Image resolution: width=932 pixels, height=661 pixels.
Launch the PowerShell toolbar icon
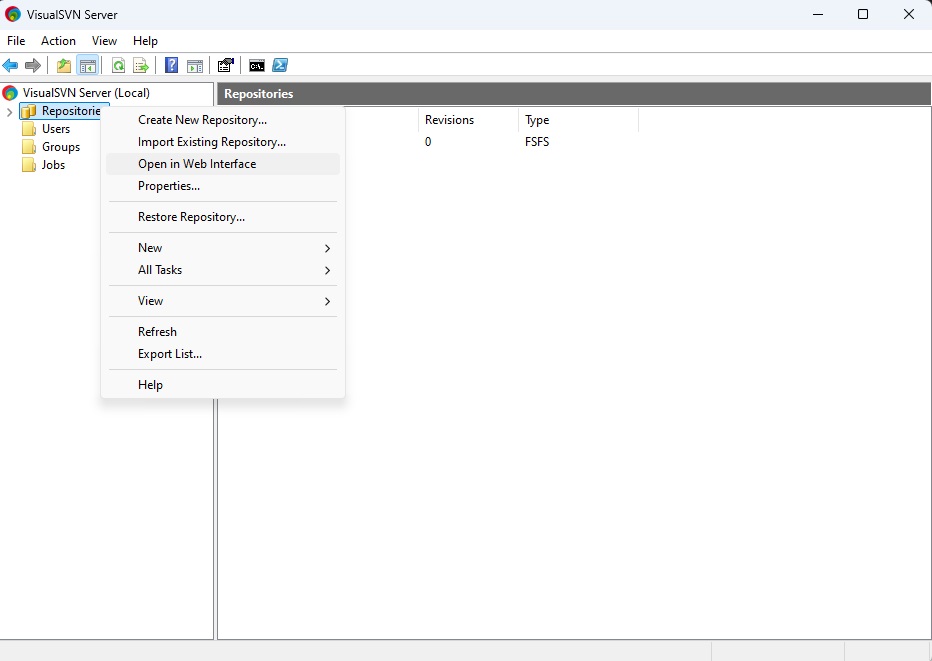pos(281,66)
